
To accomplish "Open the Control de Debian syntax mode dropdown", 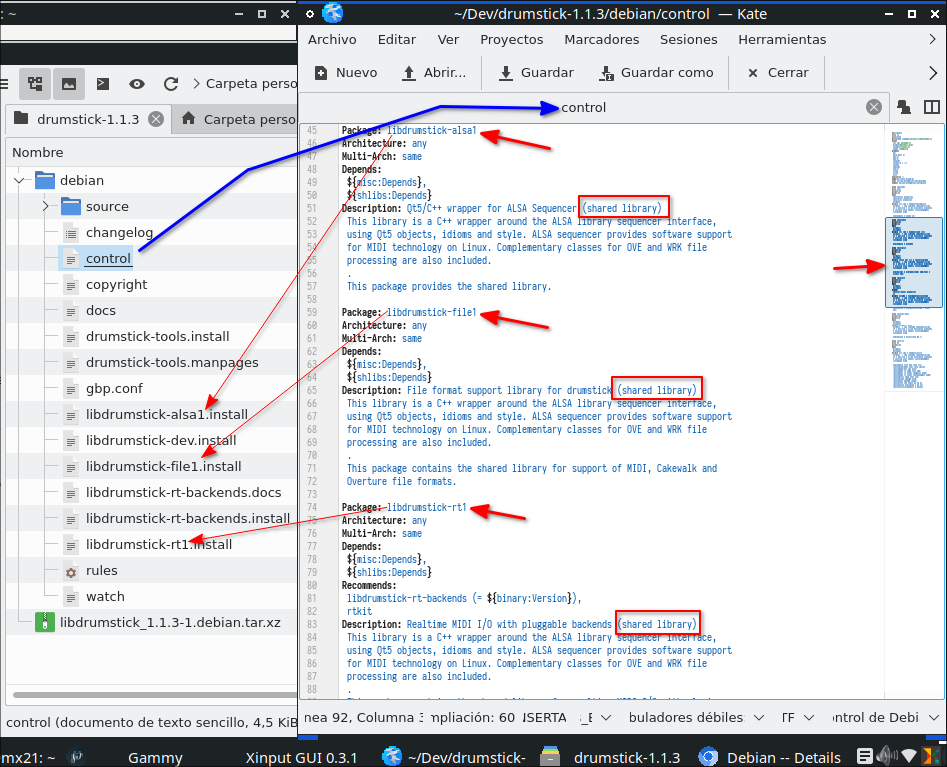I will [885, 717].
